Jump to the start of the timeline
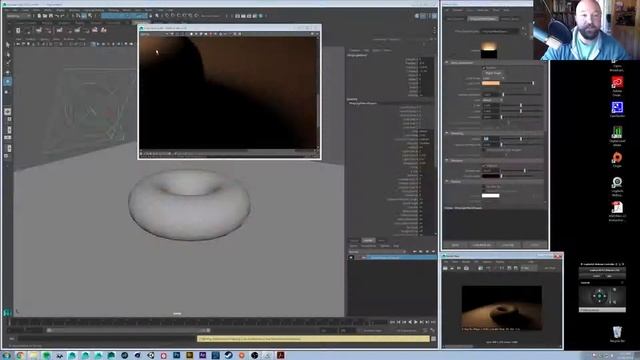Viewport: 640px width, 360px height. click(393, 322)
